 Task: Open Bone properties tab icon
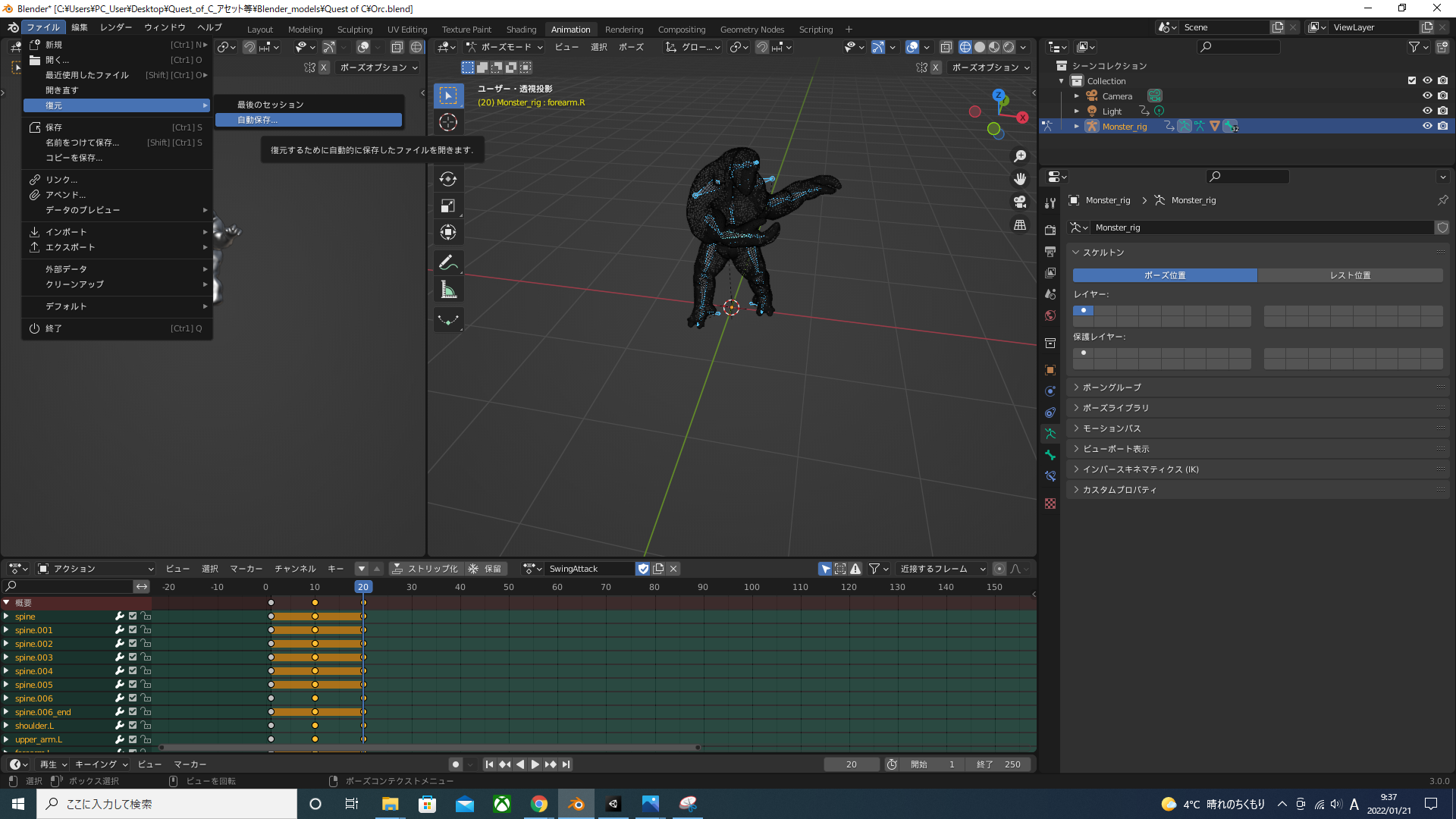click(x=1050, y=455)
